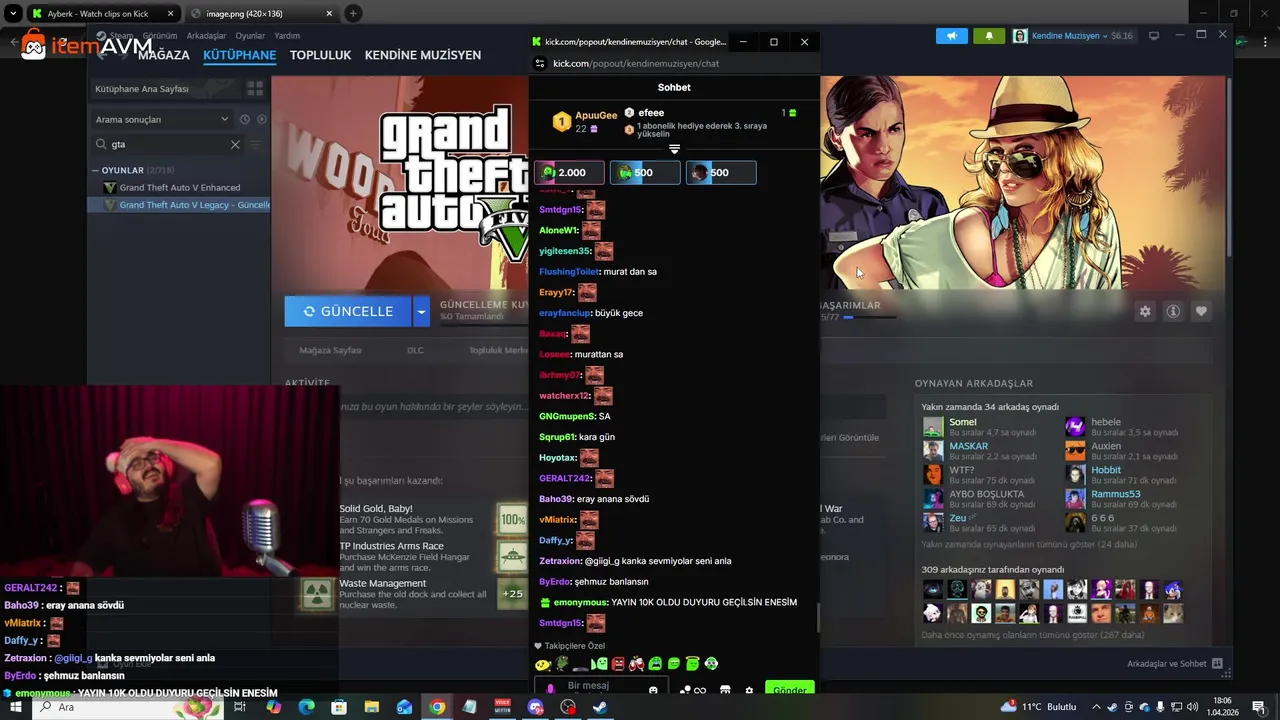
Task: Open the Oyunlar menu in Steam
Action: coord(250,36)
